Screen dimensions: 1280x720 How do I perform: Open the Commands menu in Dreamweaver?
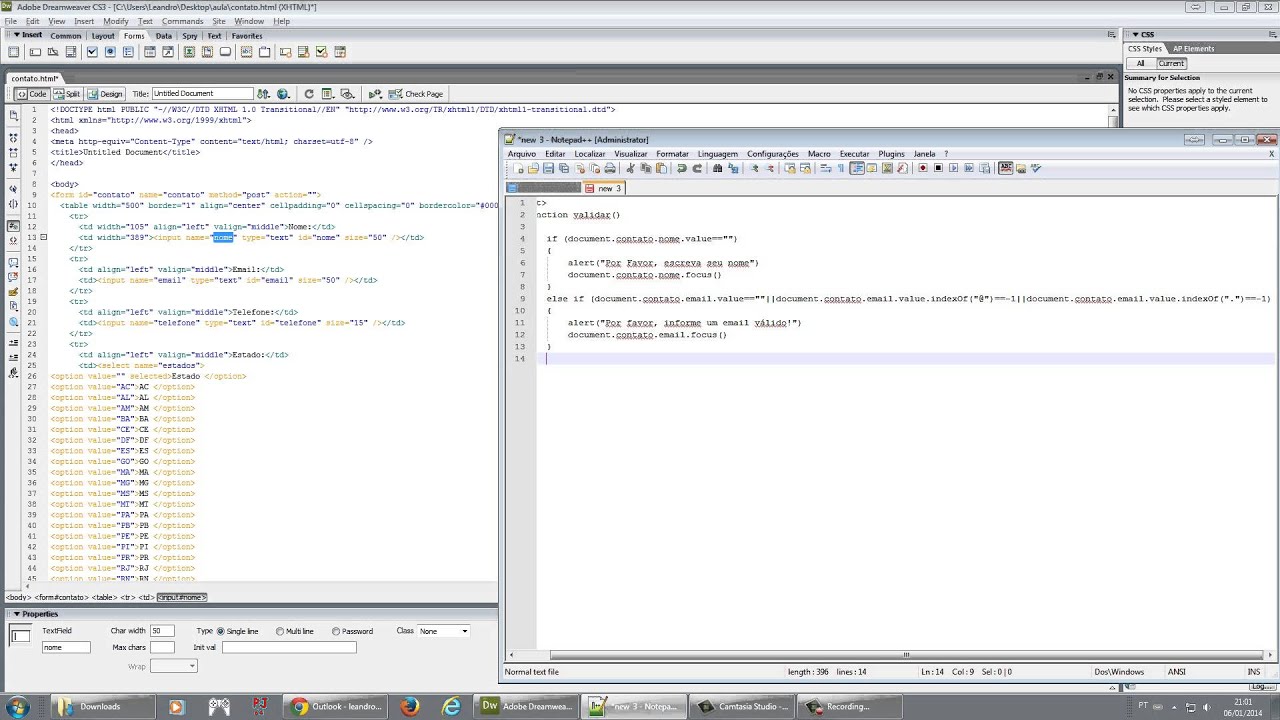coord(182,21)
